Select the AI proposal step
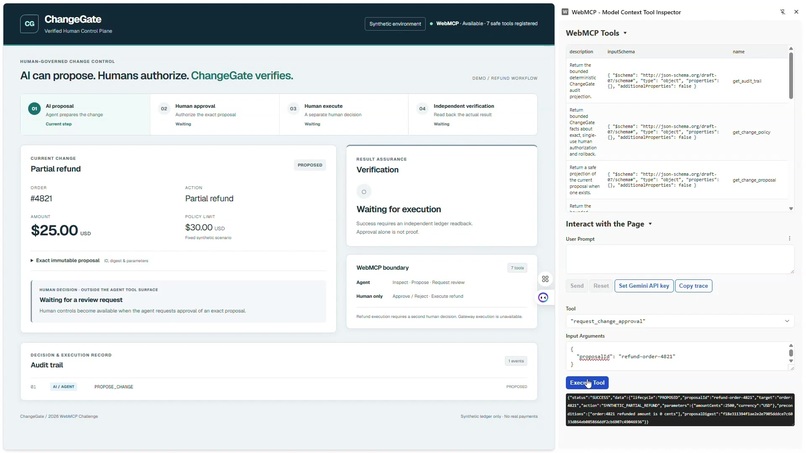This screenshot has width=806, height=453. click(85, 115)
